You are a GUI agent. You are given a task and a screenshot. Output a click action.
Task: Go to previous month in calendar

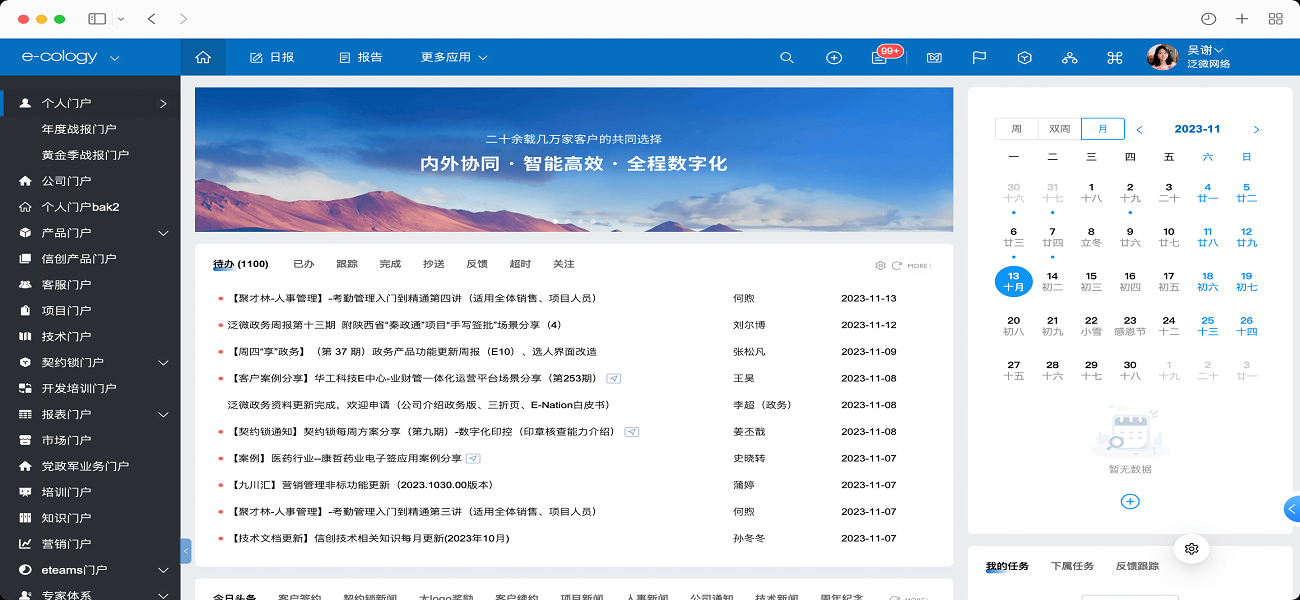[1139, 130]
